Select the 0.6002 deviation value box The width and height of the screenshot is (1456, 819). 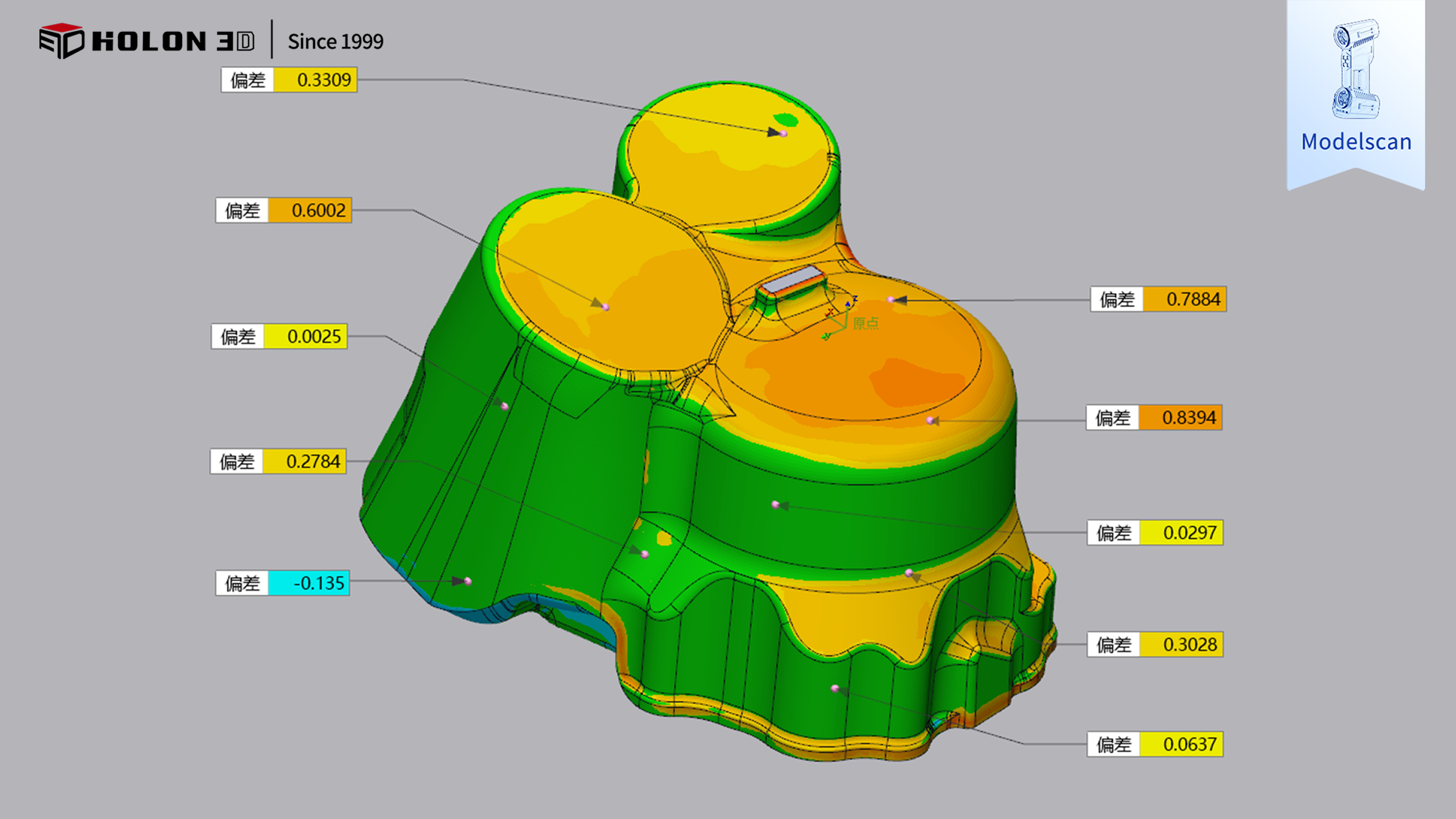pyautogui.click(x=310, y=210)
